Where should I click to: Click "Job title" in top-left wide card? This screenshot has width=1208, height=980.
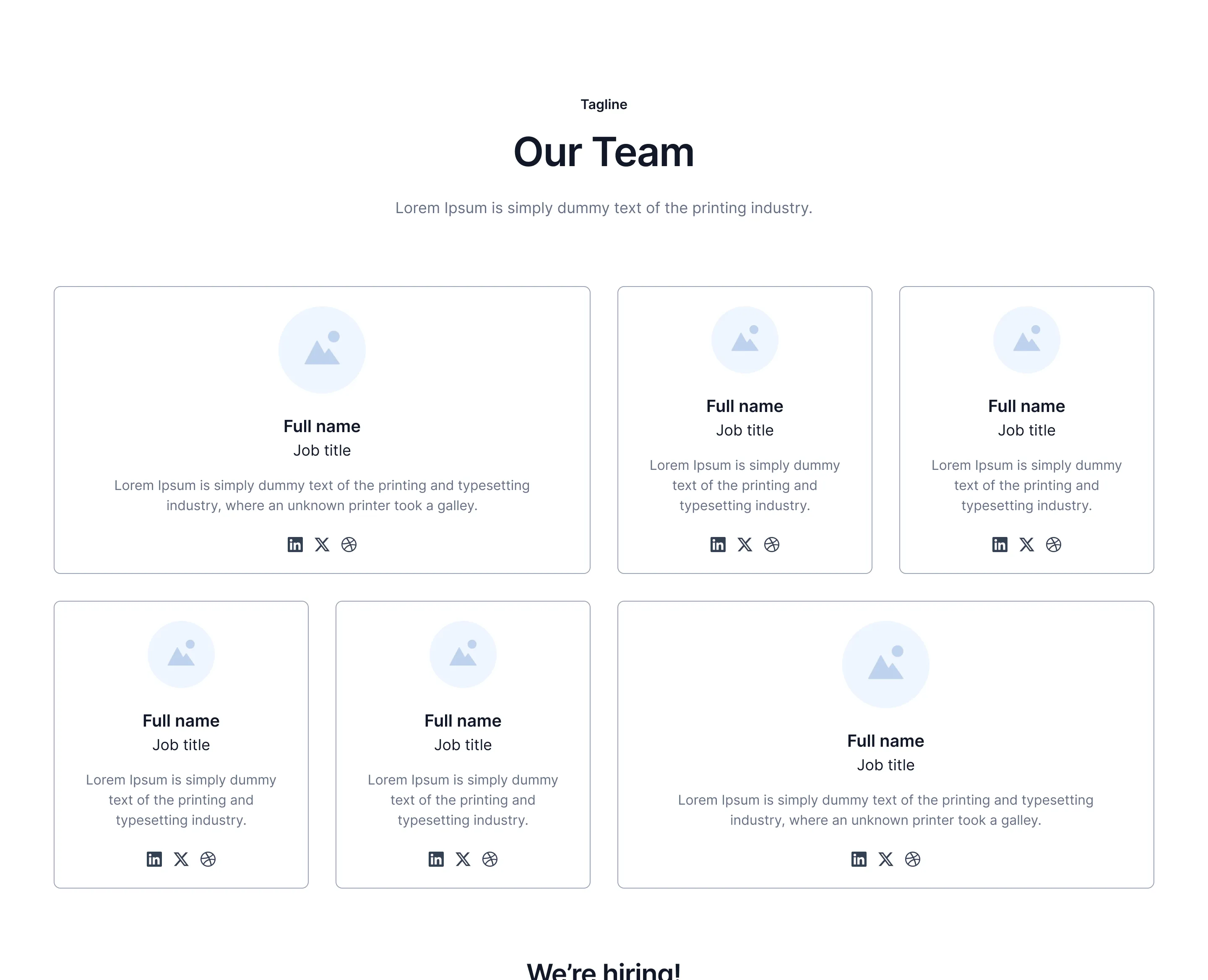tap(322, 451)
